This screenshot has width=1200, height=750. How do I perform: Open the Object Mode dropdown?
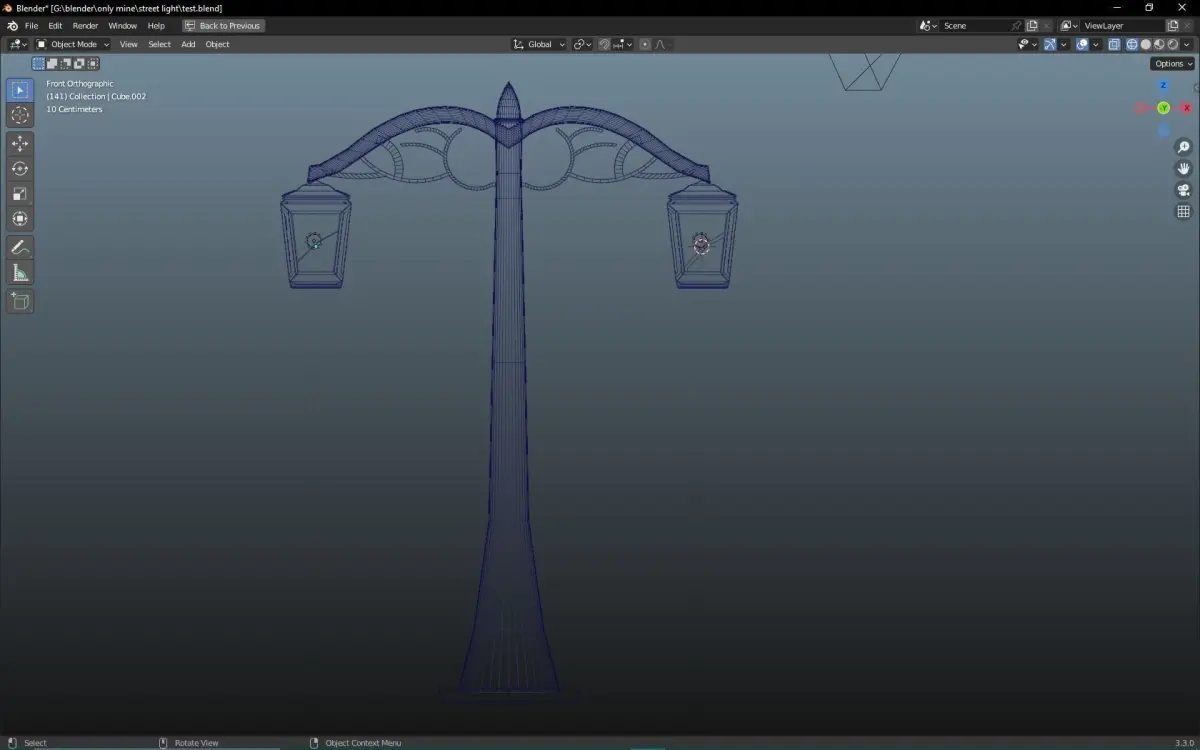(73, 44)
